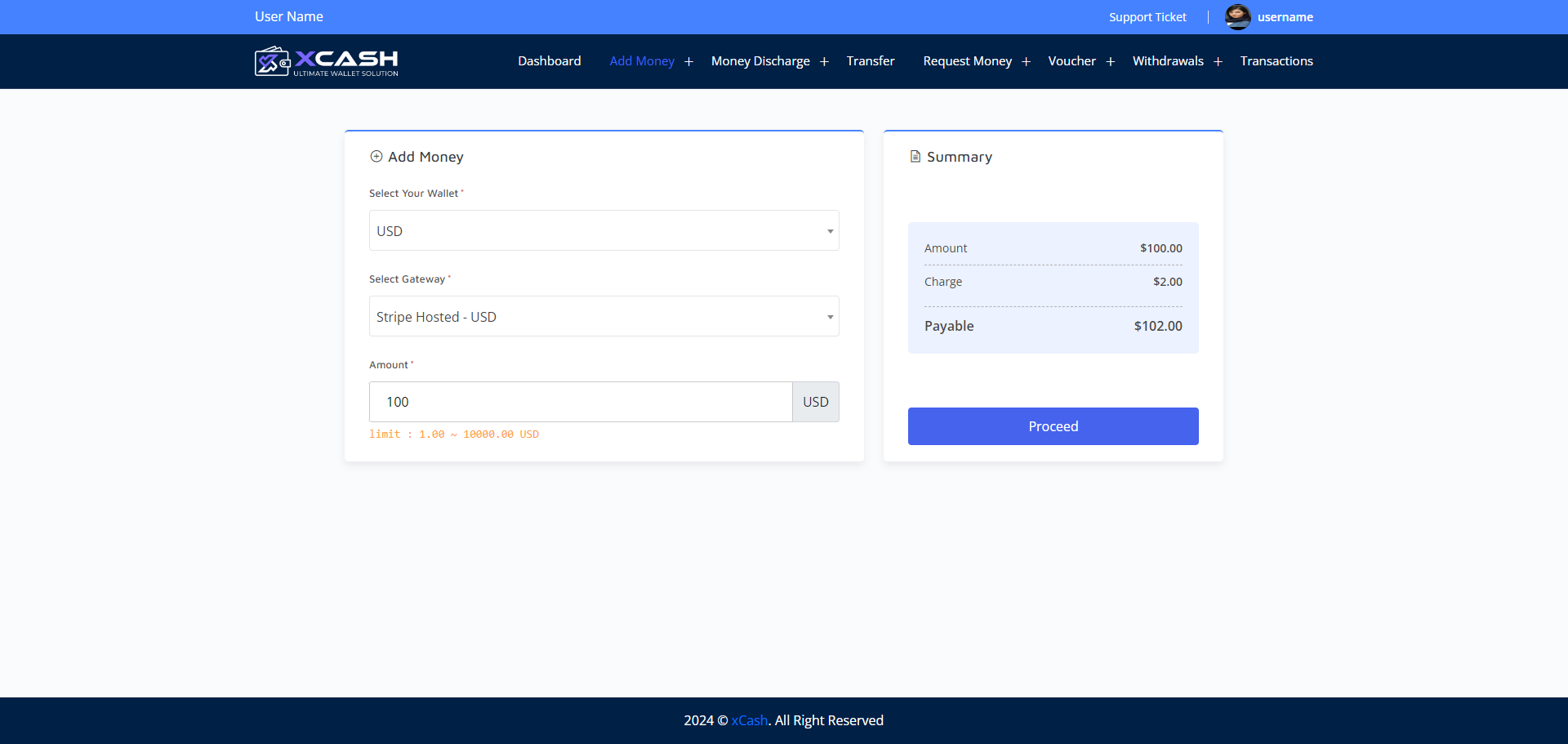Click the circled plus Add Money heading icon
This screenshot has width=1568, height=744.
coord(376,156)
